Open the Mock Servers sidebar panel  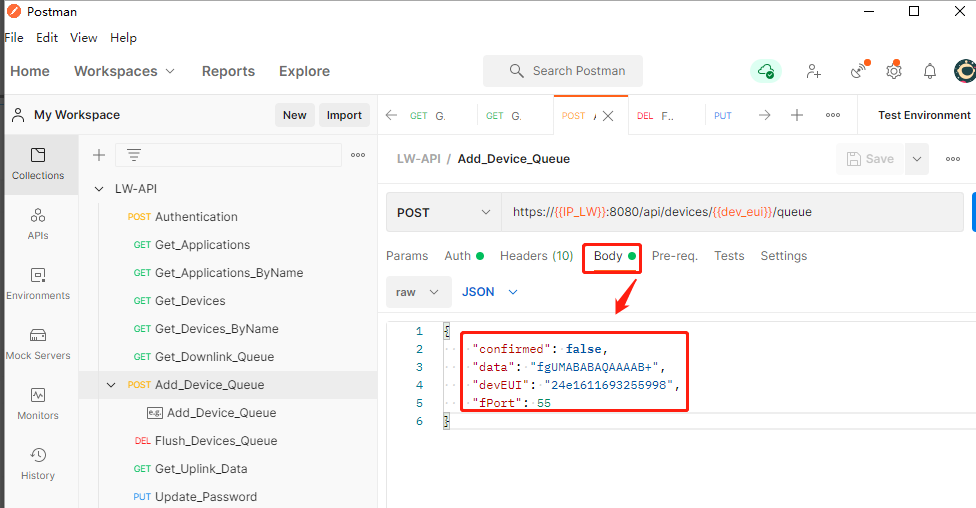(38, 344)
